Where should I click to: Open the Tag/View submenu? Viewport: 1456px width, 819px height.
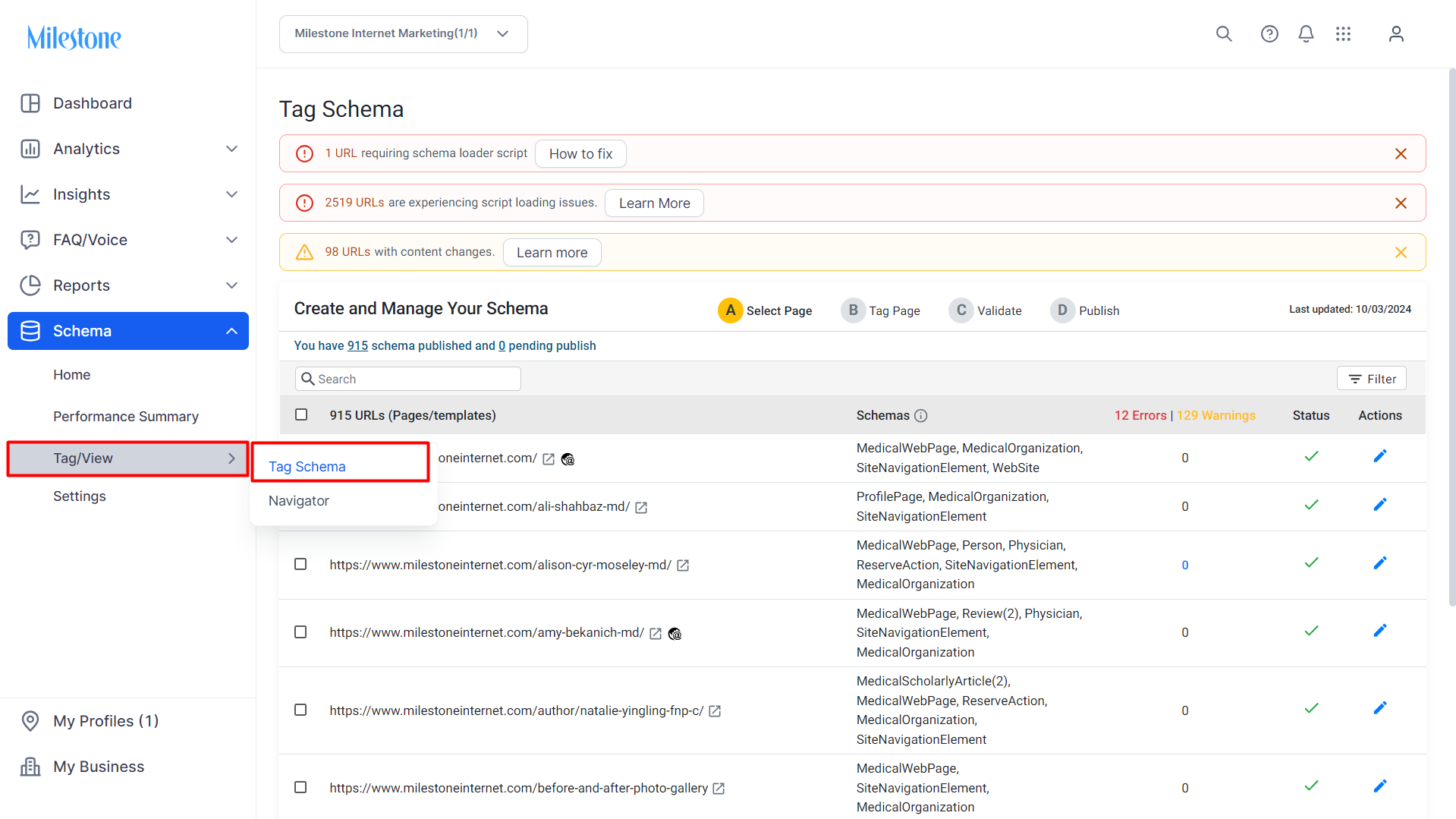pos(128,458)
